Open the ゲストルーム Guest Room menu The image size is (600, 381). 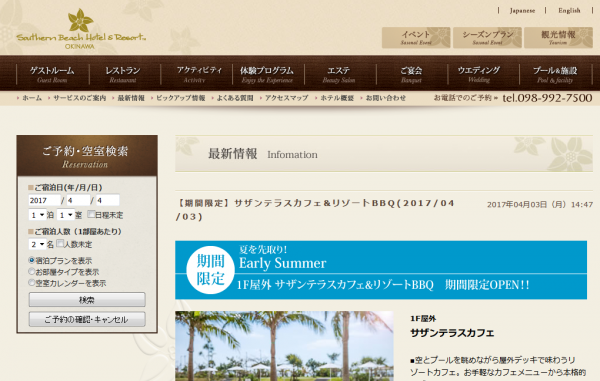tap(52, 74)
